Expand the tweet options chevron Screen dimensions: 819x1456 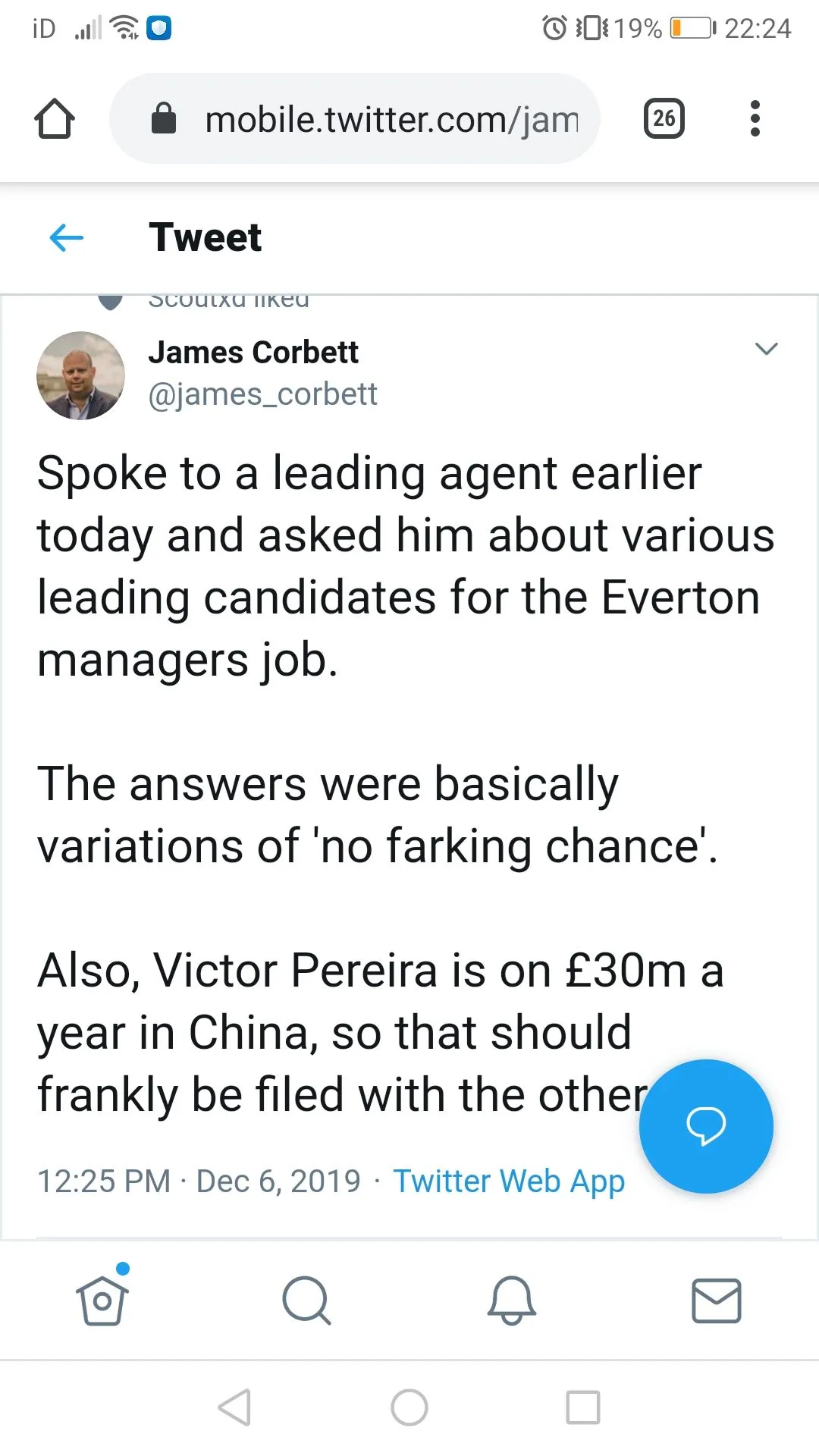(x=767, y=349)
